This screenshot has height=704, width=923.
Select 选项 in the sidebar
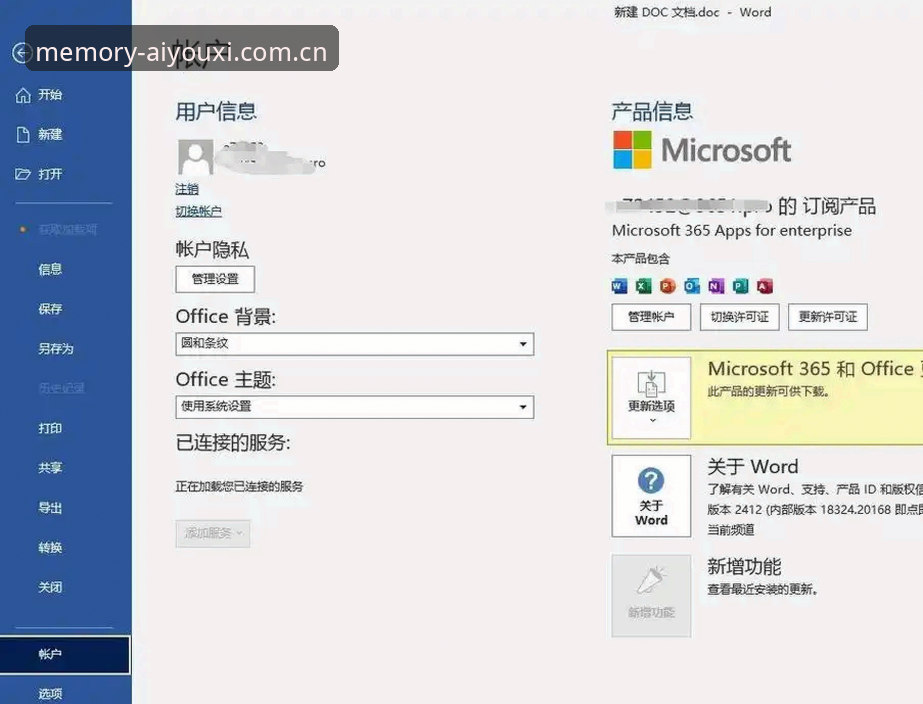(50, 694)
